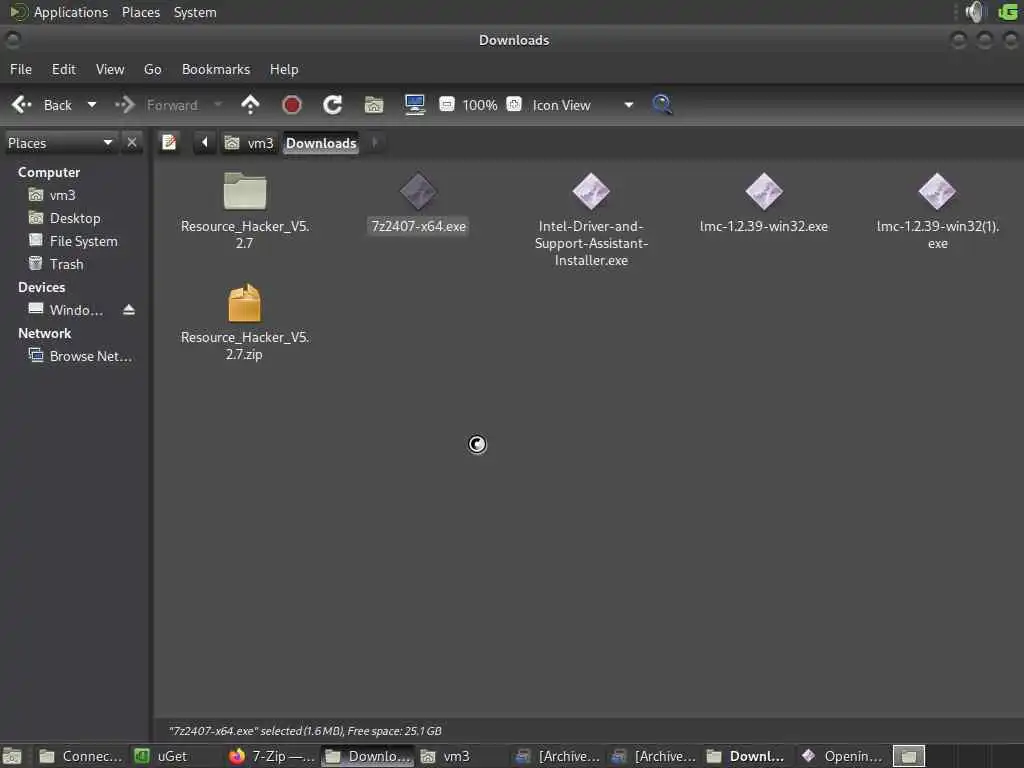Click the Resource_Hacker_V5.2.7.zip filename label

point(245,345)
